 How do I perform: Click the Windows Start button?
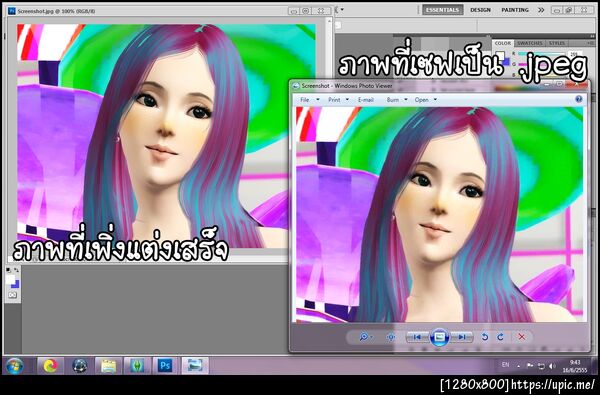15,366
